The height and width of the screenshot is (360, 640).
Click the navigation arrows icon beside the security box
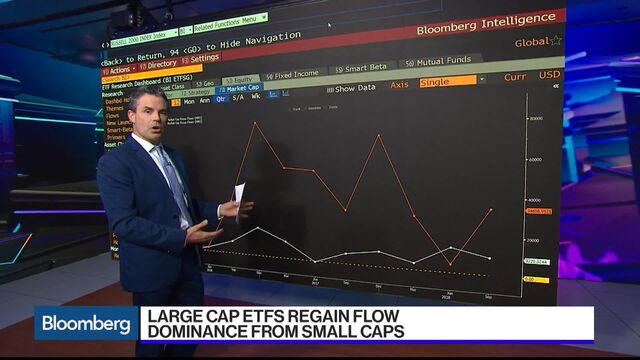pyautogui.click(x=105, y=45)
